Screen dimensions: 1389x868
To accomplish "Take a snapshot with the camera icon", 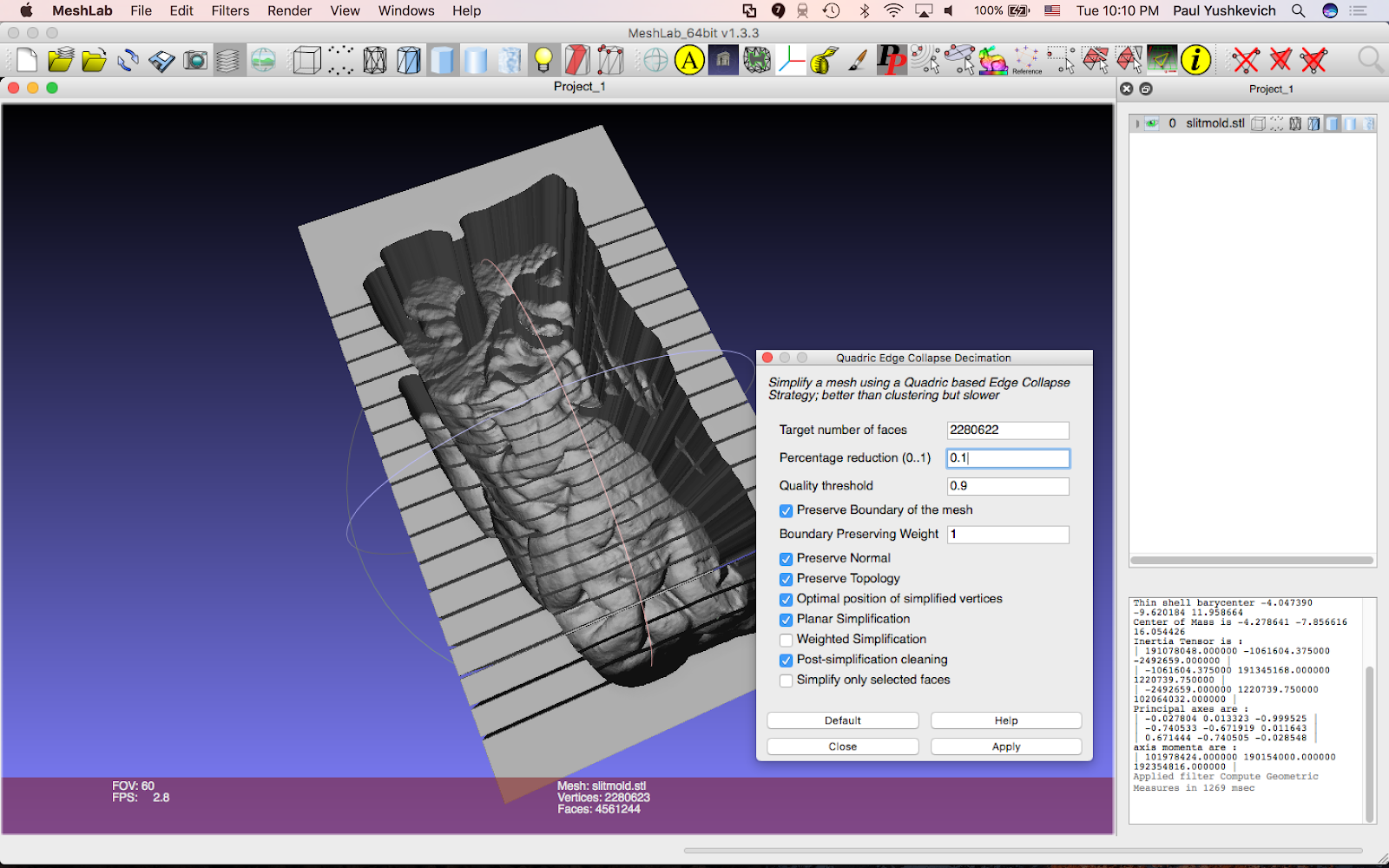I will click(195, 60).
